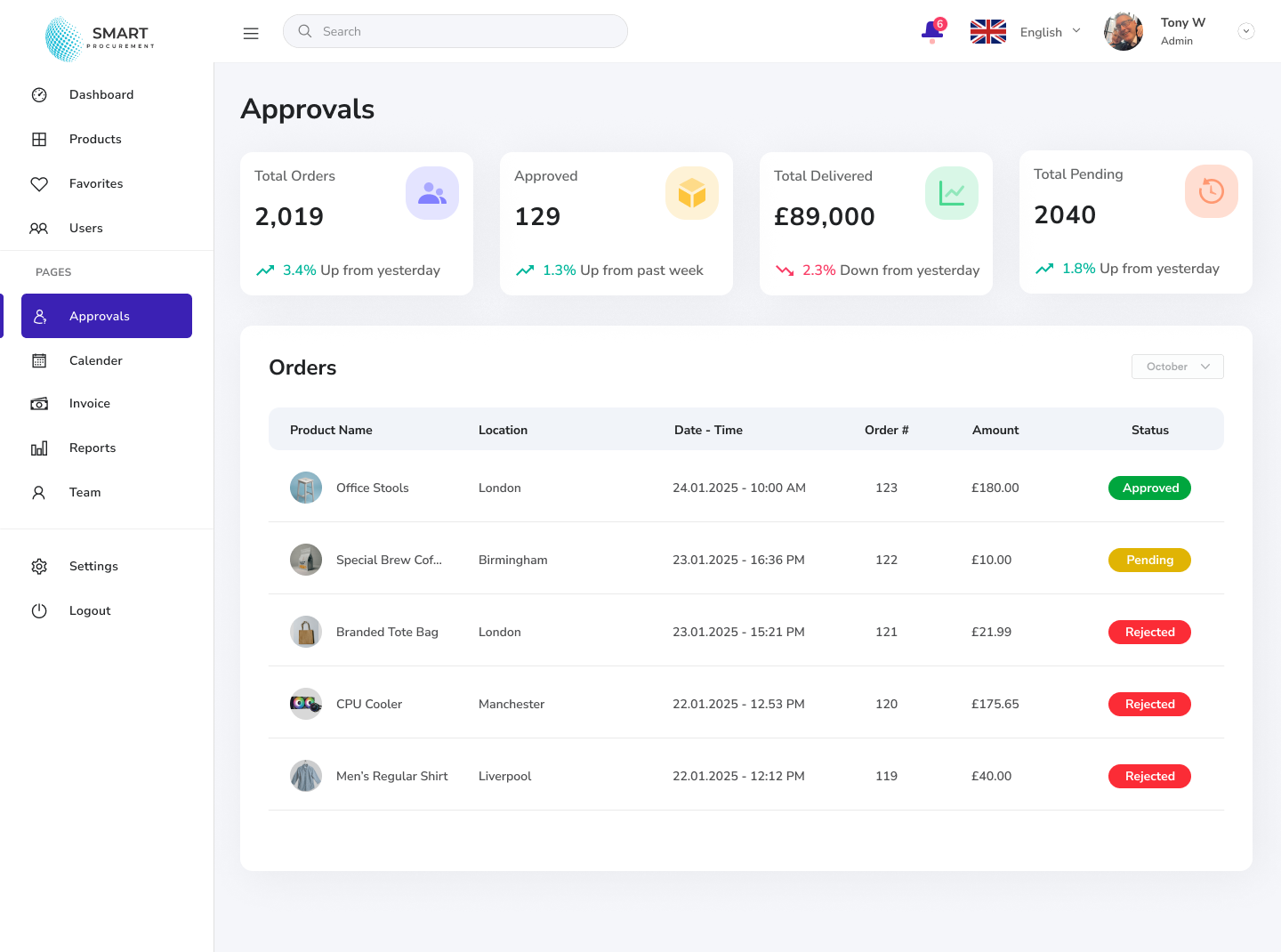Click the Reports bar chart icon
This screenshot has width=1281, height=952.
tap(39, 448)
